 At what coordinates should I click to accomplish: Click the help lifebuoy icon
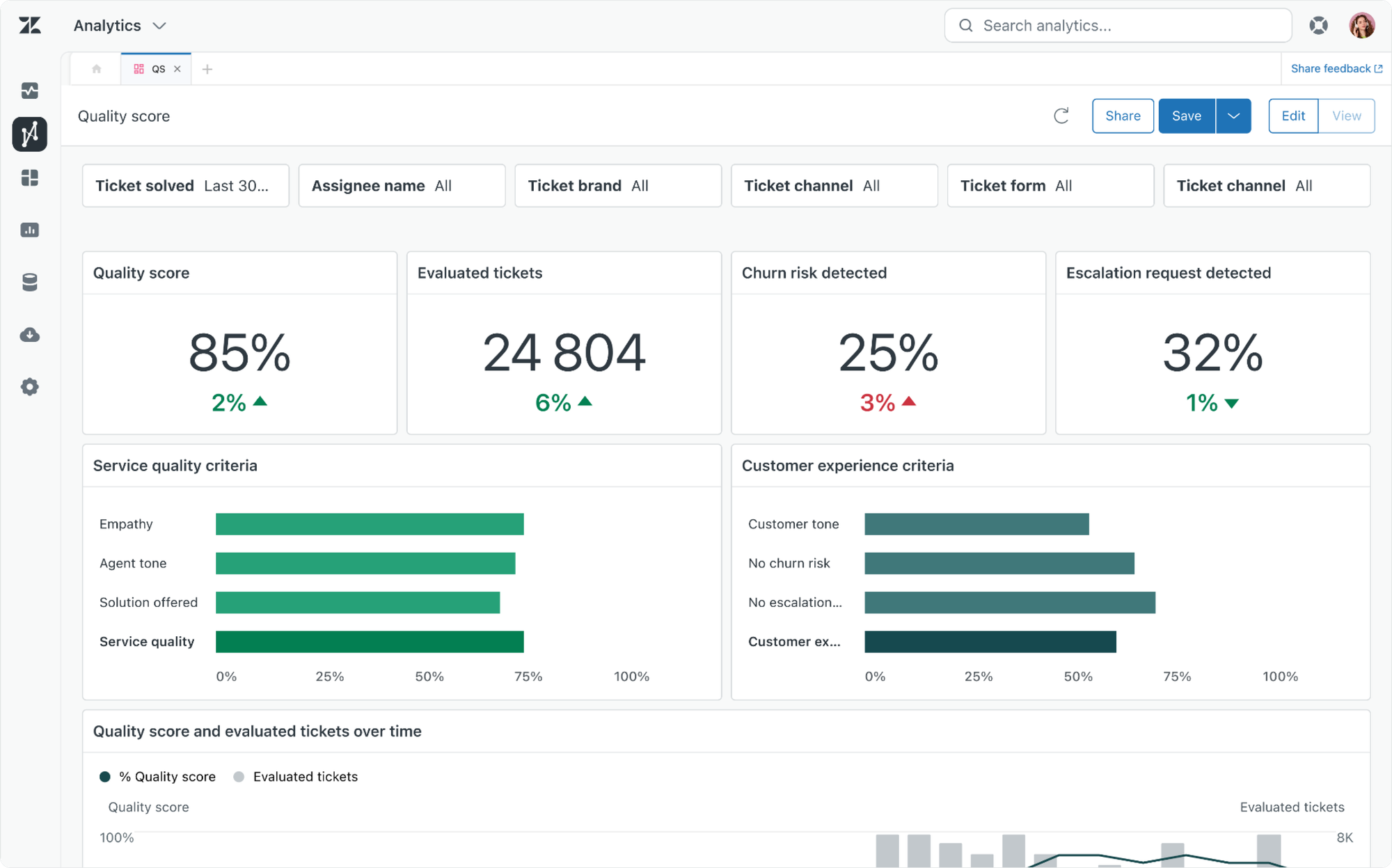coord(1318,26)
